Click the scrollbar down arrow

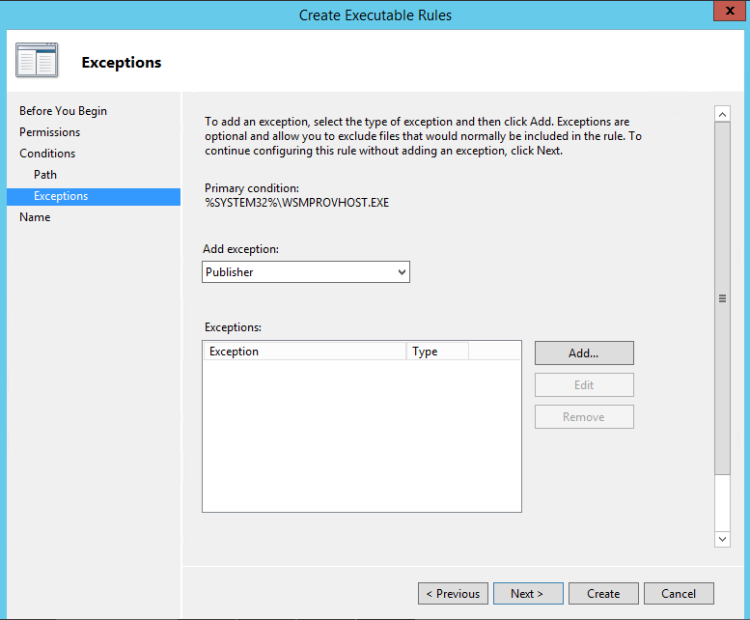click(723, 539)
